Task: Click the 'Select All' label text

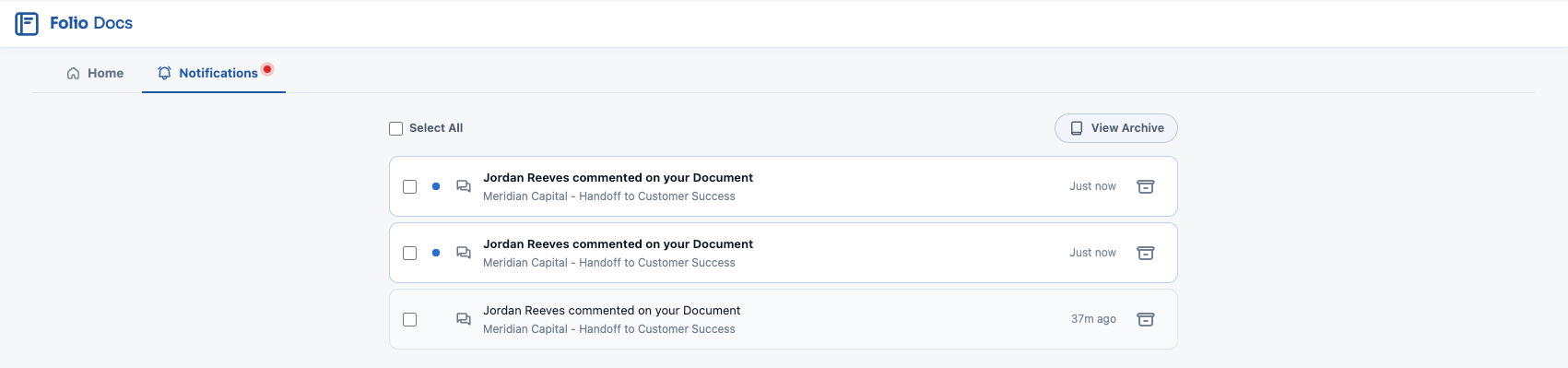Action: (x=436, y=128)
